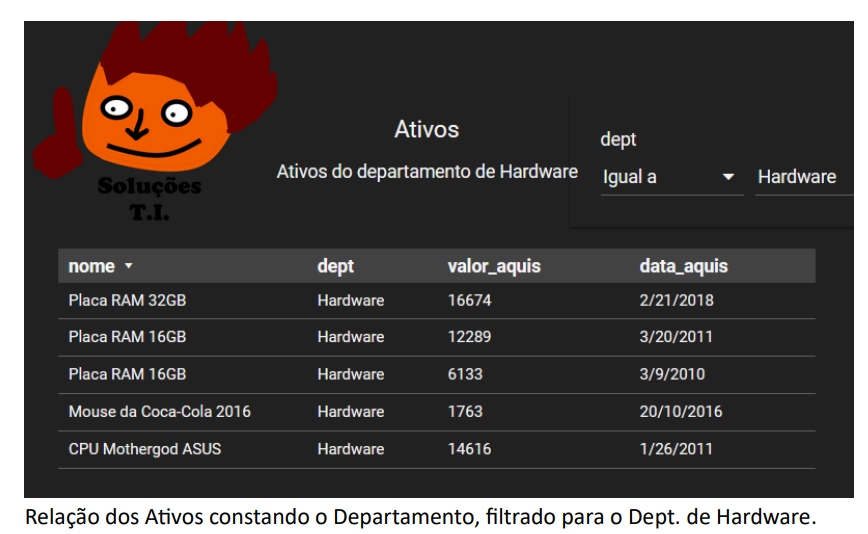Click the date 1/26/2011
The image size is (868, 534).
(676, 449)
